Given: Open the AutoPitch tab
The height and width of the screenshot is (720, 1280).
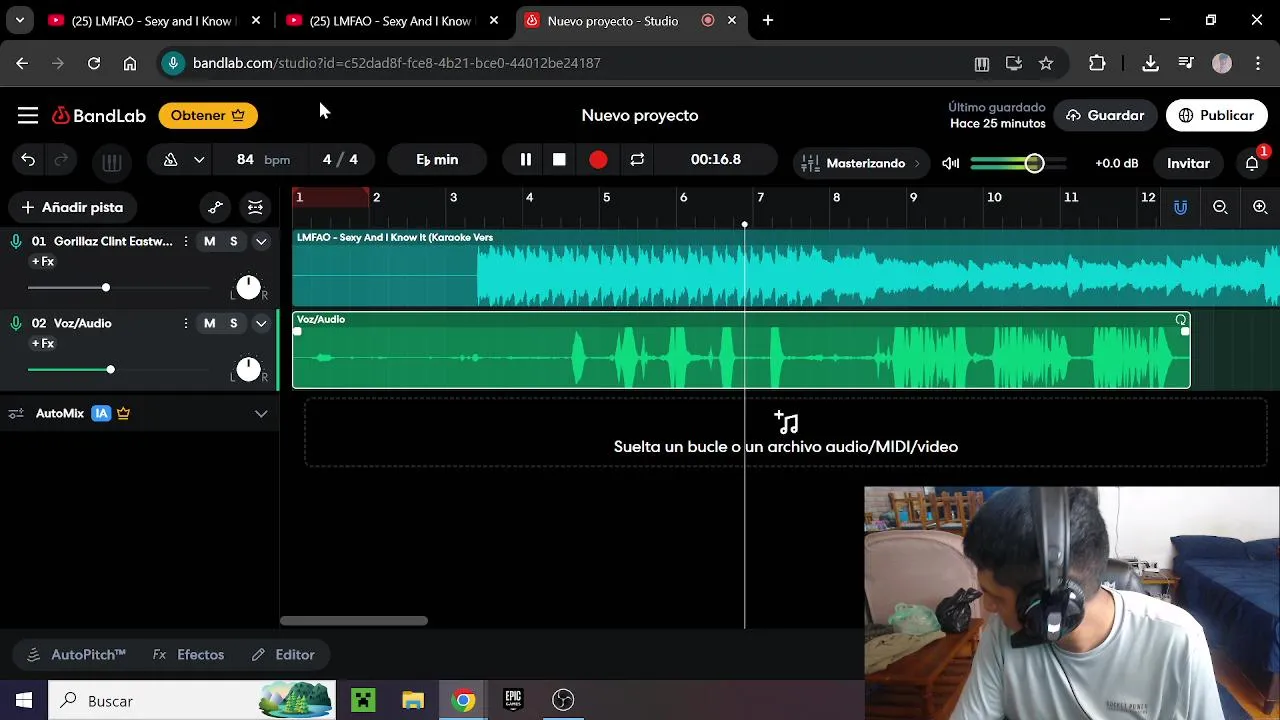Looking at the screenshot, I should (77, 655).
